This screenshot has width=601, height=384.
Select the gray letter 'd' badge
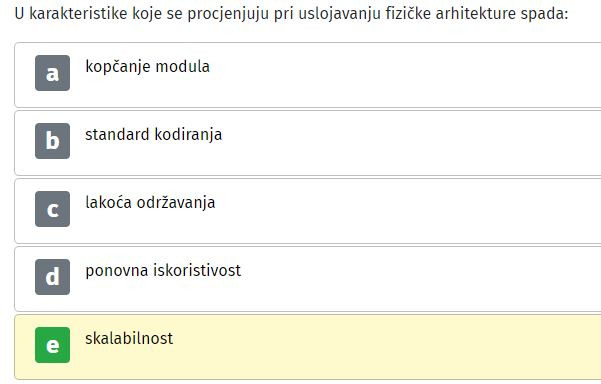53,277
